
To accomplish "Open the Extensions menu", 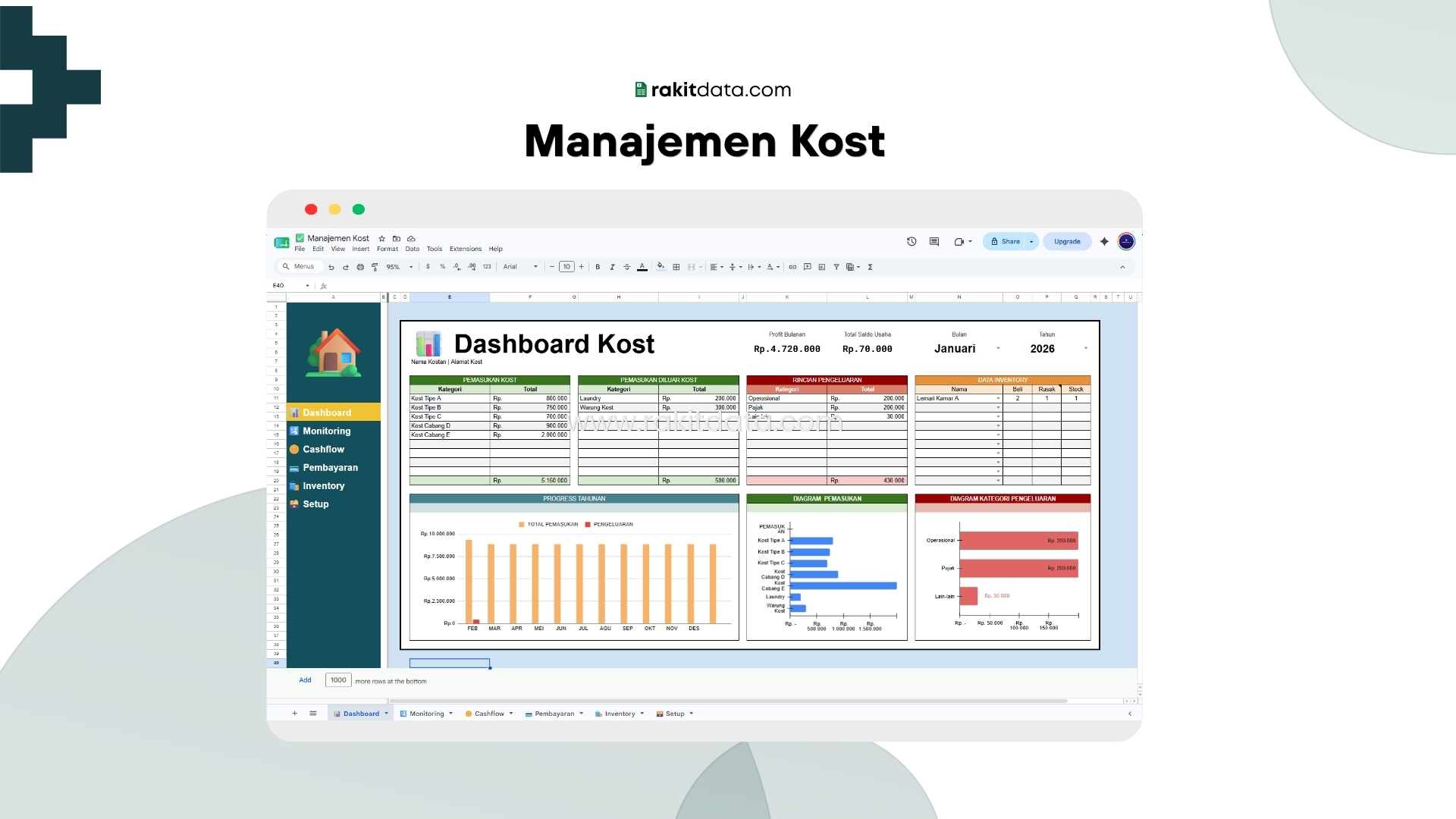I will (x=466, y=249).
